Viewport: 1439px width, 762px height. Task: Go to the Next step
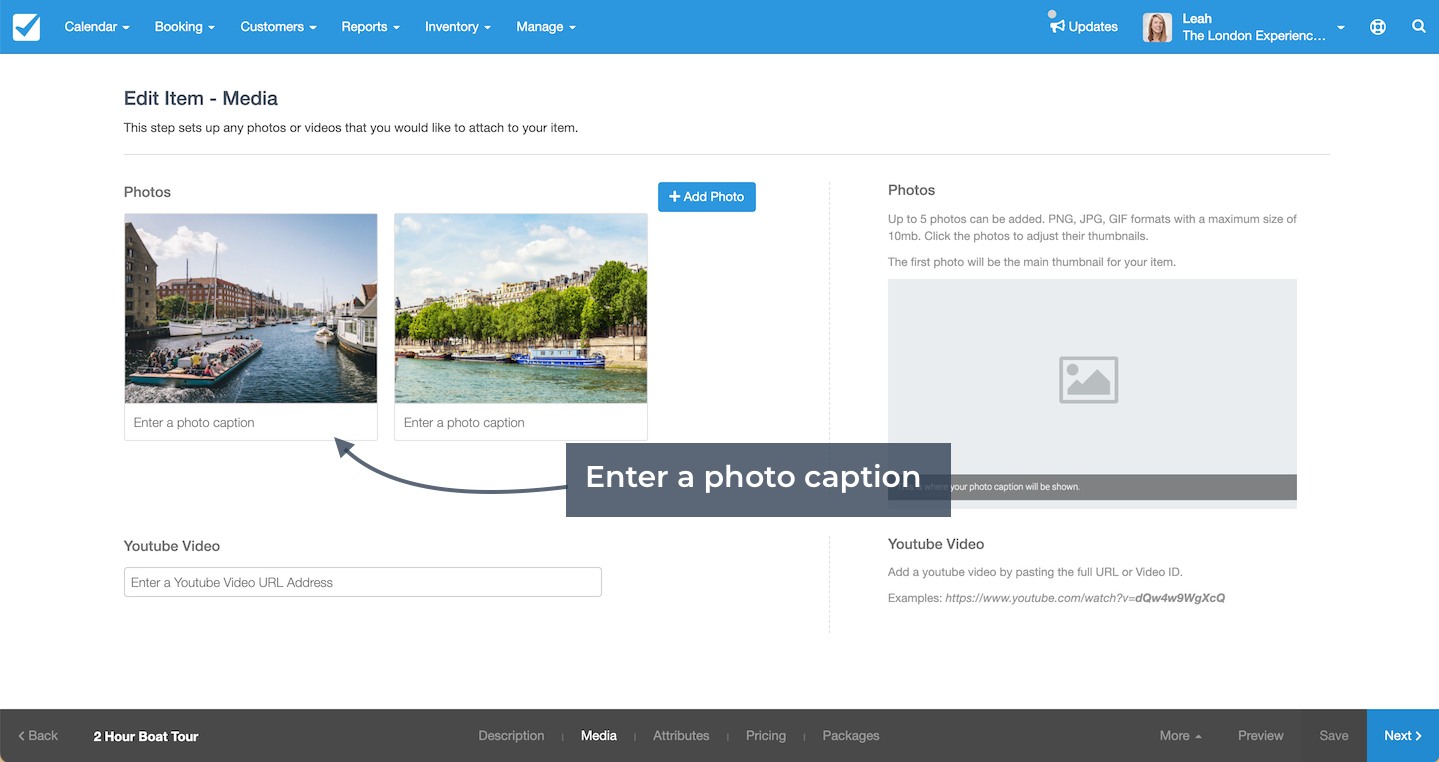[1403, 736]
